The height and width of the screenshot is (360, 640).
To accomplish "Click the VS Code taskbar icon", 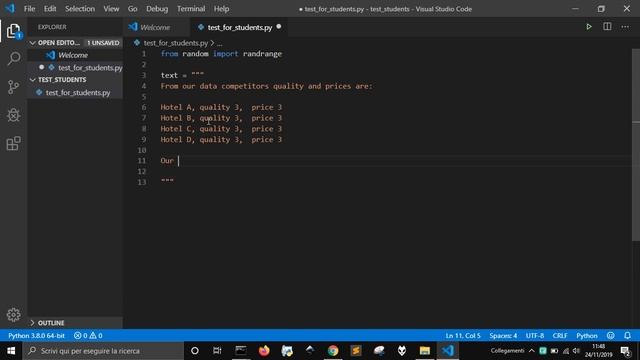I will (448, 351).
